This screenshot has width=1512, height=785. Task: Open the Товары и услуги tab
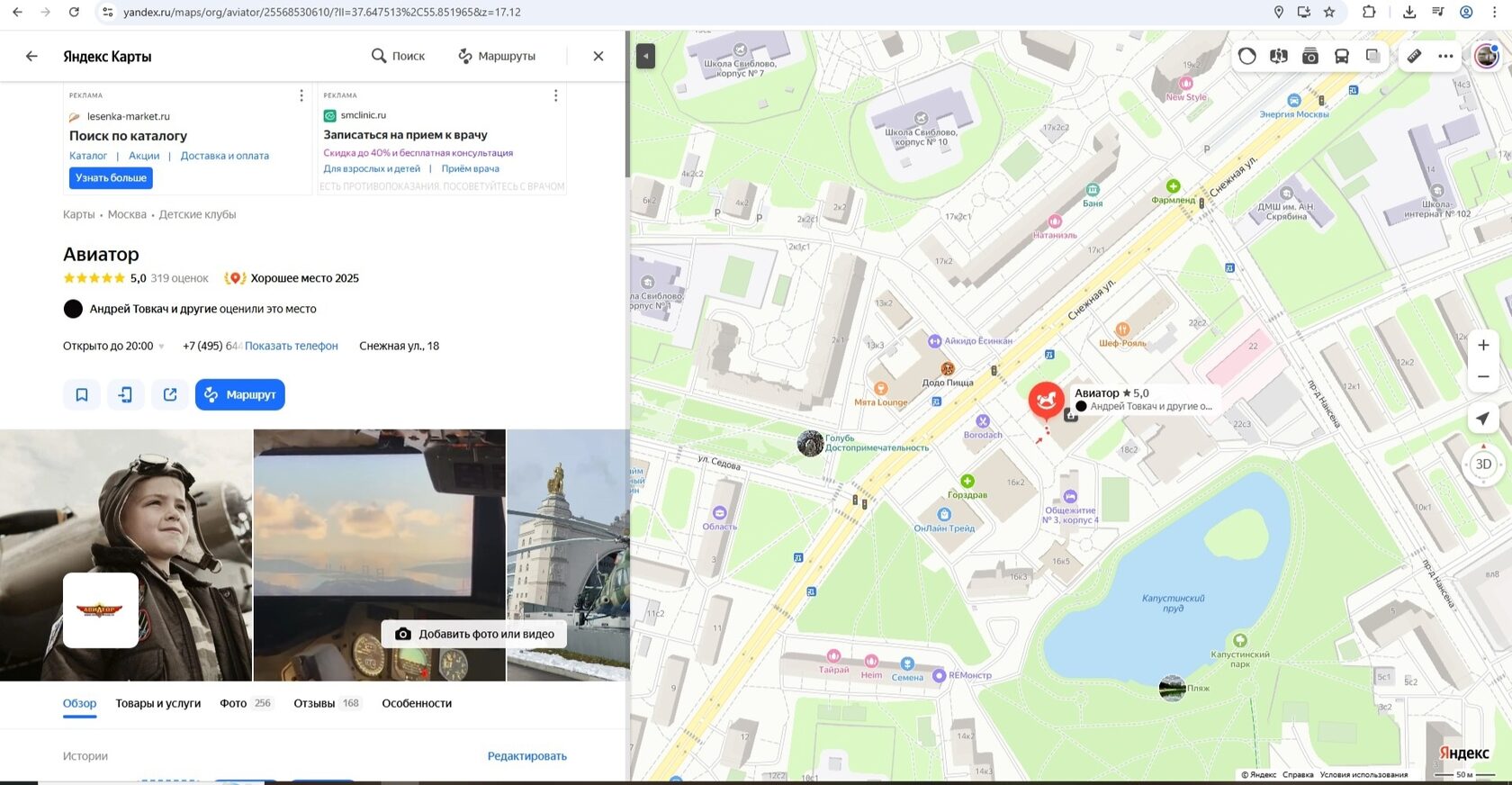[x=158, y=703]
